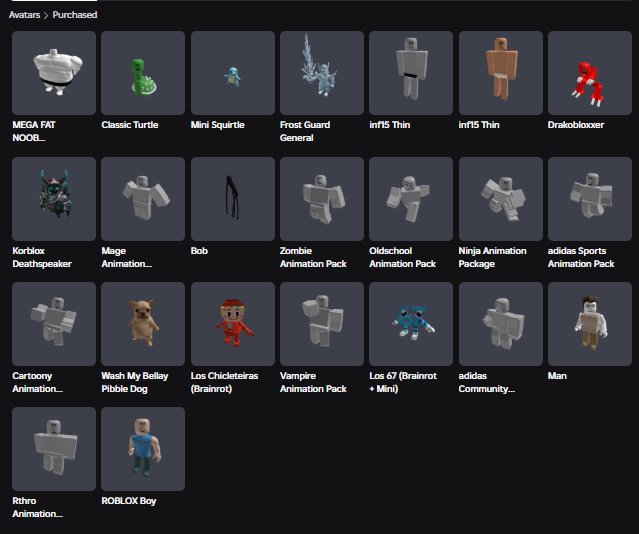
Task: Click the 'Bob' name label
Action: click(x=199, y=251)
